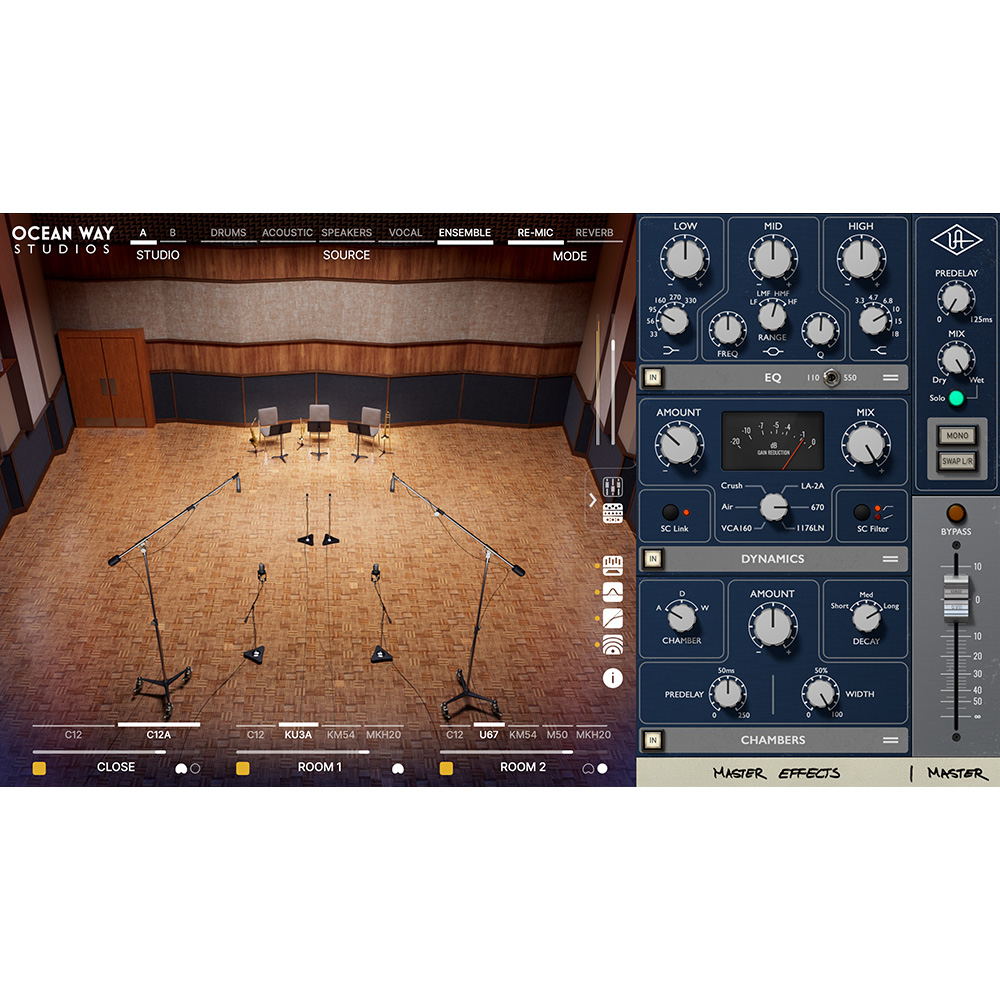
Task: Select the polar pattern view icon
Action: pyautogui.click(x=613, y=643)
